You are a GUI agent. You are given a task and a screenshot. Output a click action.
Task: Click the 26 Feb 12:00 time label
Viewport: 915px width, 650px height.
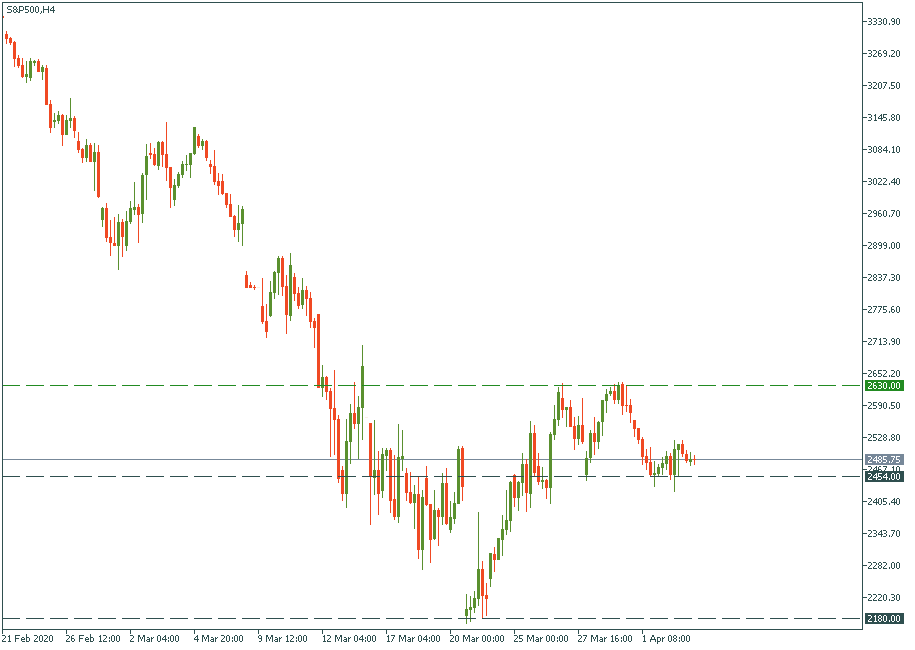click(x=93, y=638)
